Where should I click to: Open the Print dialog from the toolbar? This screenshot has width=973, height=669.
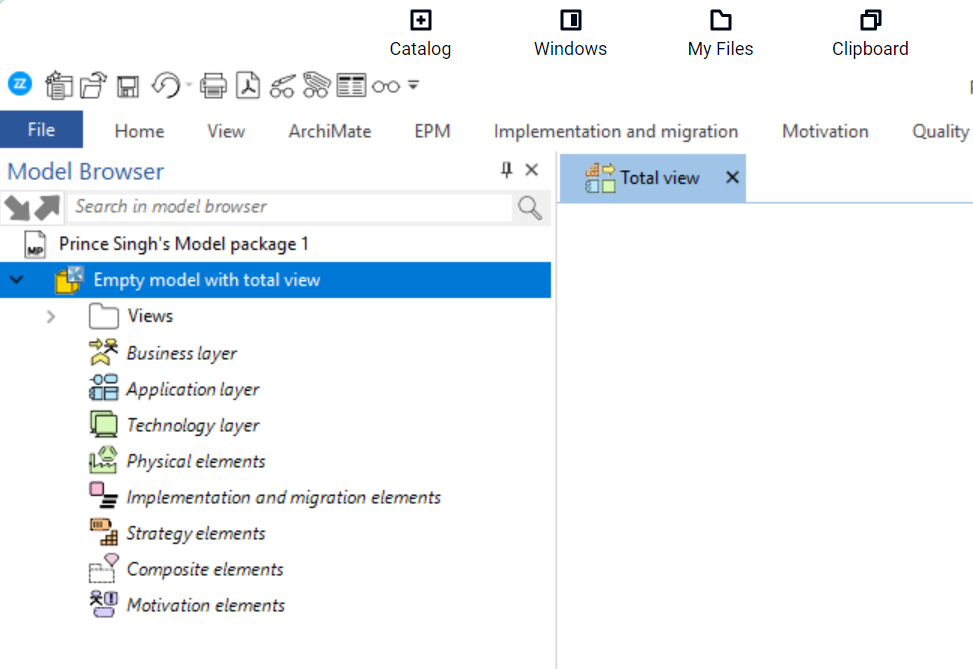[213, 85]
